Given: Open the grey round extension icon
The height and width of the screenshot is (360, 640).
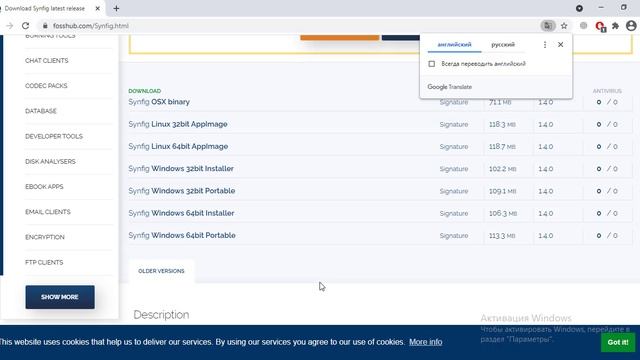Looking at the screenshot, I should click(584, 26).
